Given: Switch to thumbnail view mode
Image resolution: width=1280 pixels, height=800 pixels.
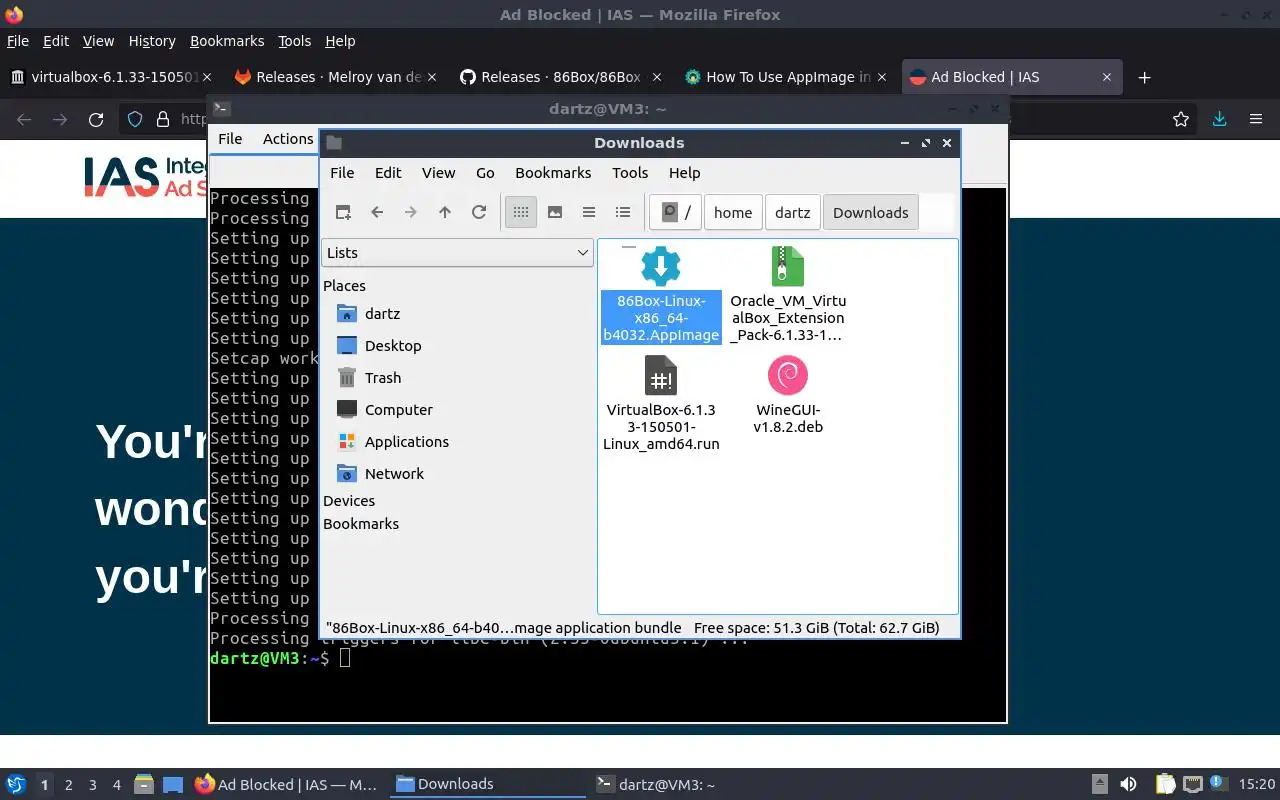Looking at the screenshot, I should (555, 212).
